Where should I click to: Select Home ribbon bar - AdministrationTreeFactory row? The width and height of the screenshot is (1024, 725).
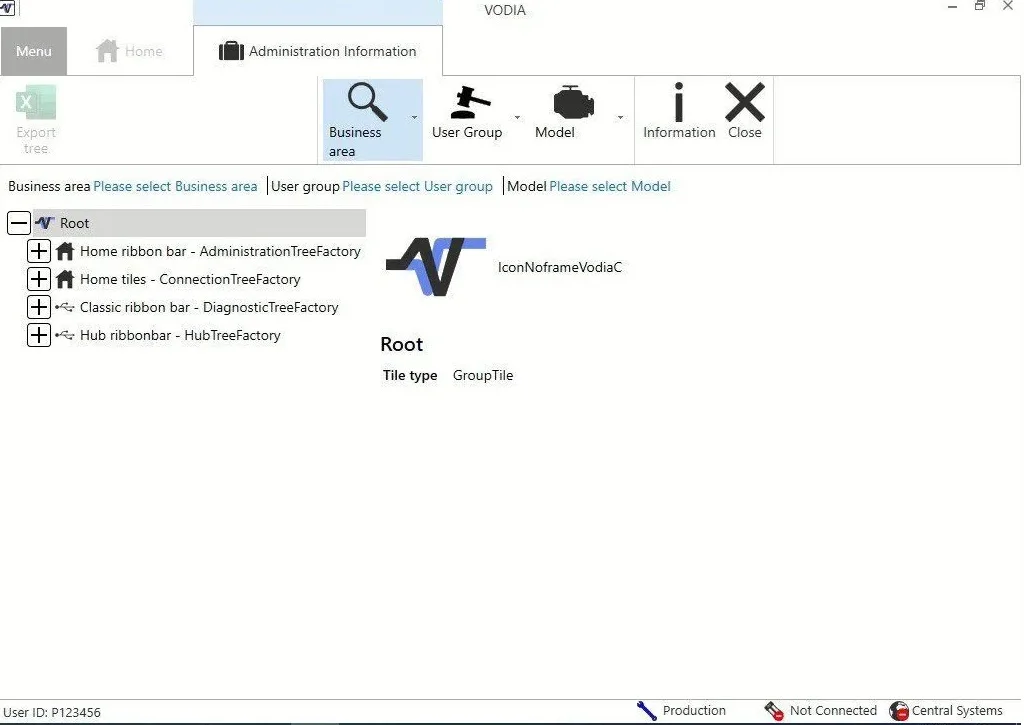220,251
